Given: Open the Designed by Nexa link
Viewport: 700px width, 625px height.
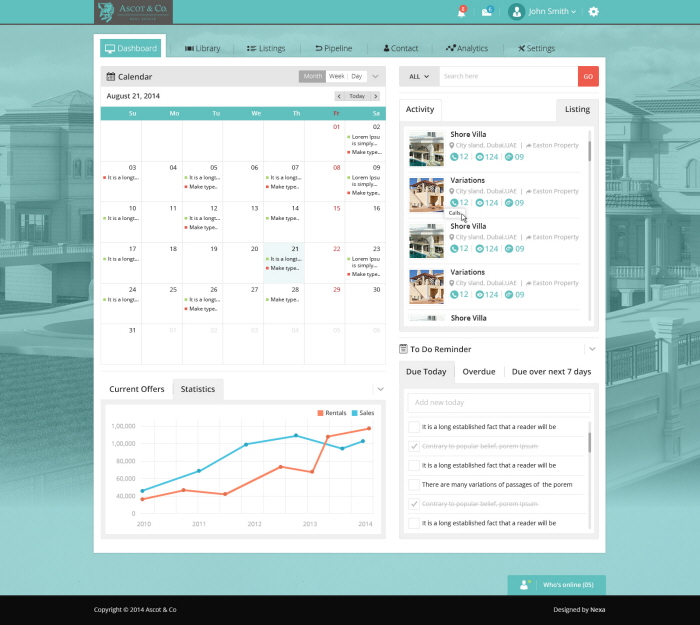Looking at the screenshot, I should [579, 609].
